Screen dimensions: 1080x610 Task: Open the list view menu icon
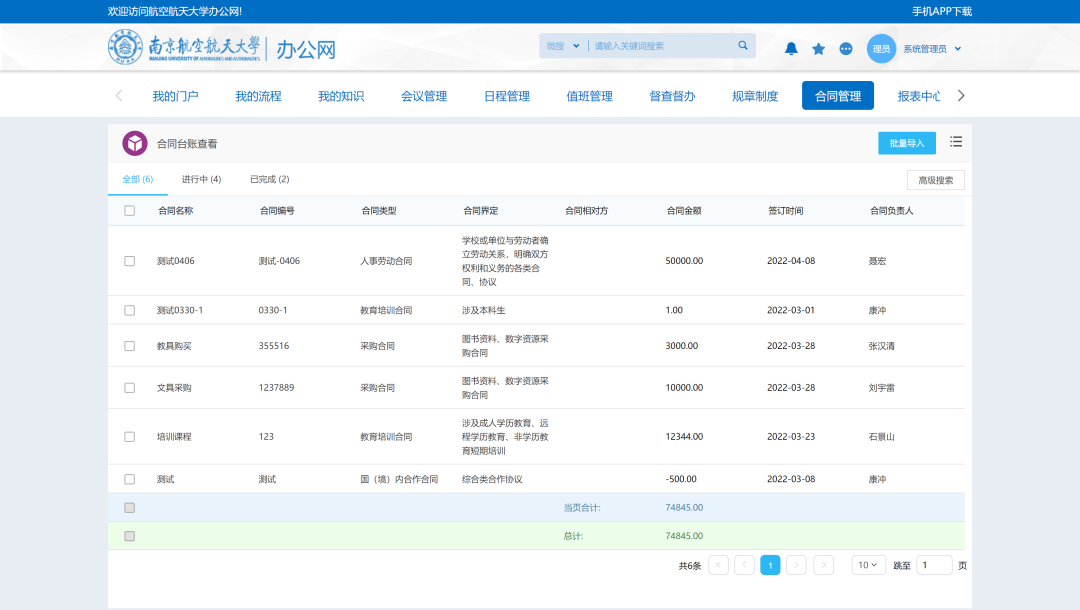956,142
